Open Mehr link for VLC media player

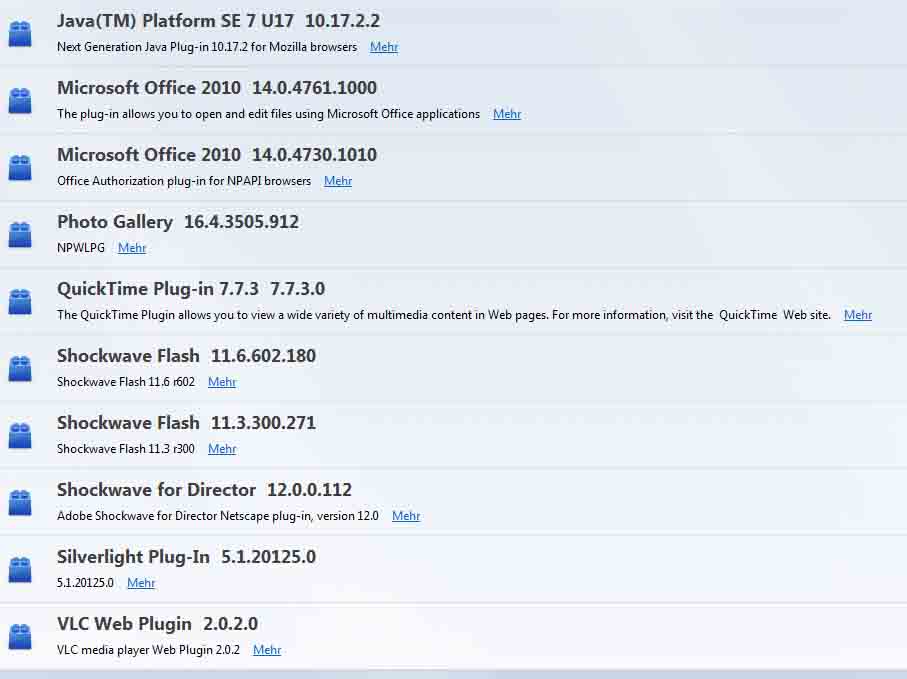click(267, 651)
